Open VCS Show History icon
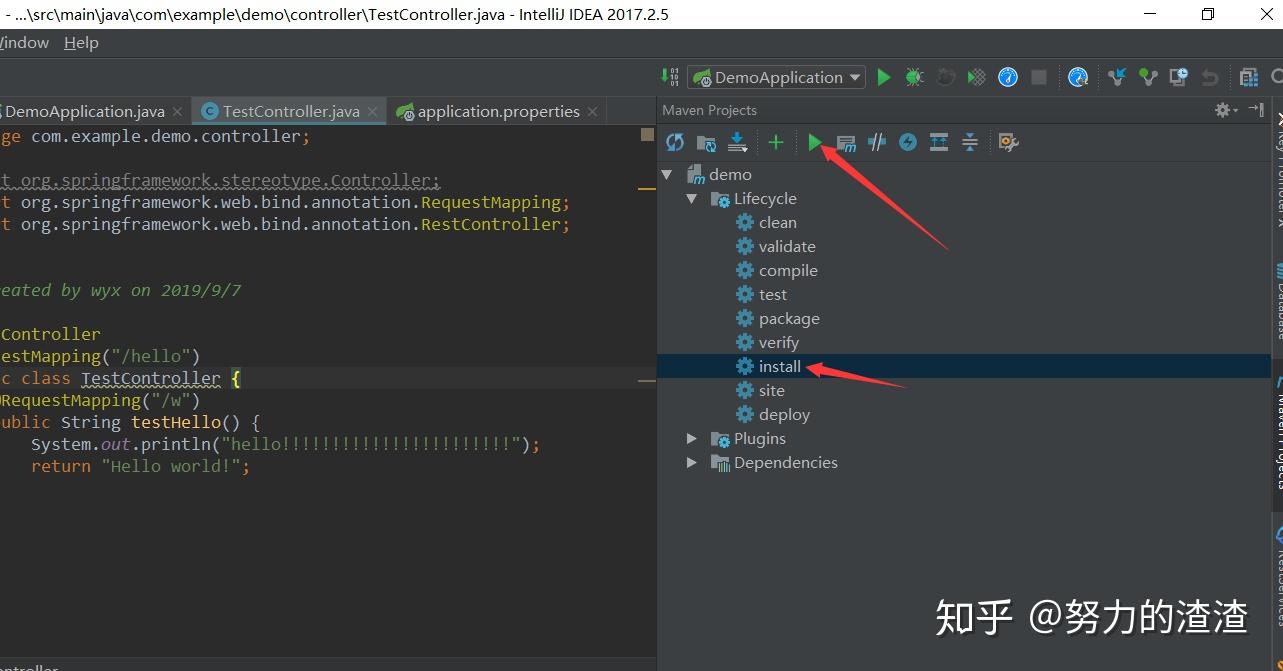The image size is (1283, 671). (1179, 77)
